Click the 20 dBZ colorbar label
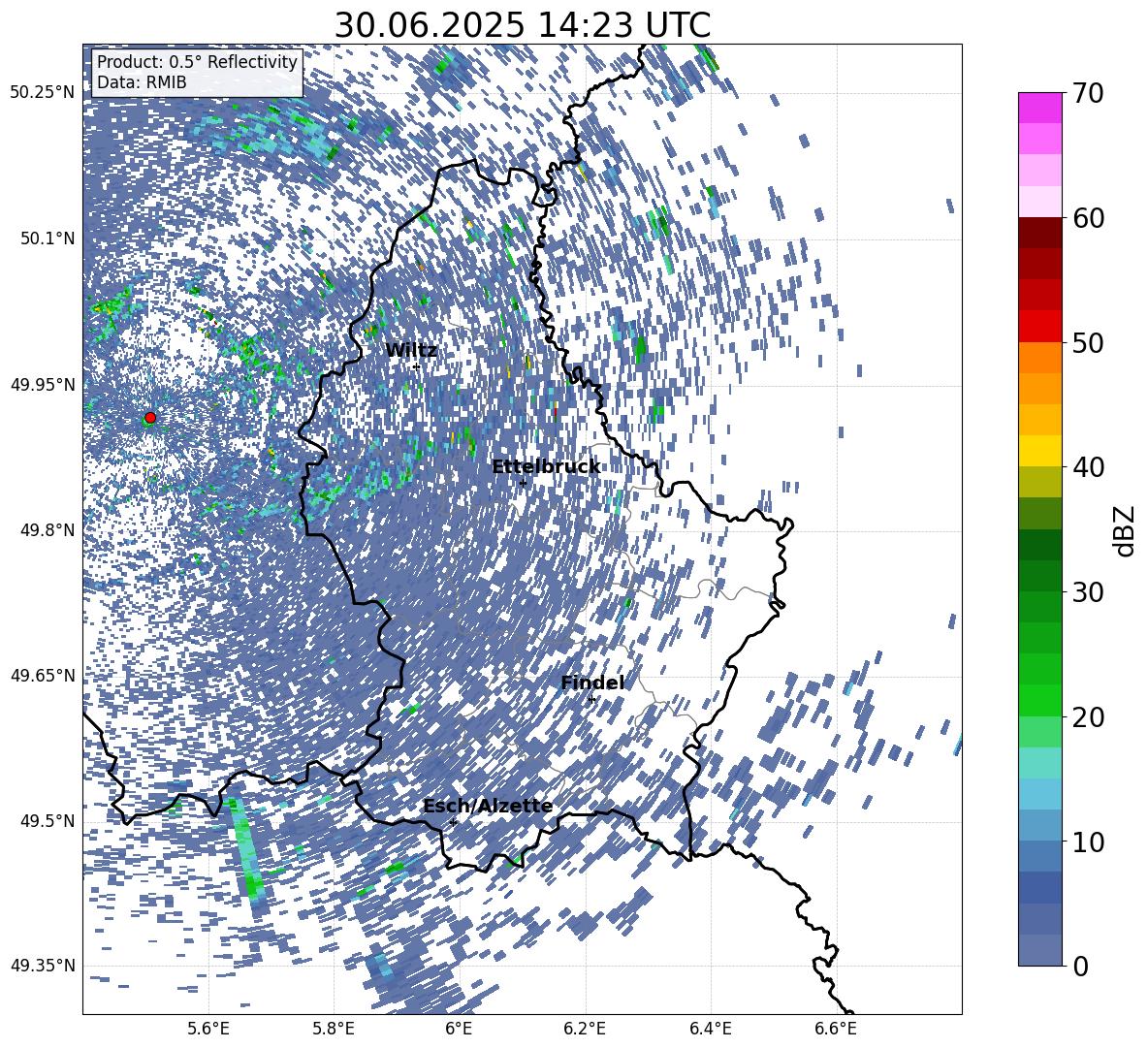 click(1088, 716)
